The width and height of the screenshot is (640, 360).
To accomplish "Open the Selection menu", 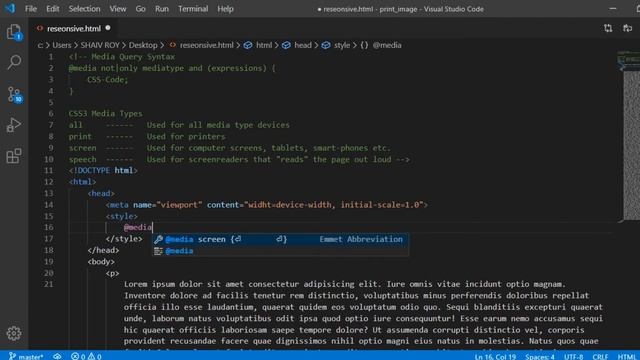I will click(84, 9).
